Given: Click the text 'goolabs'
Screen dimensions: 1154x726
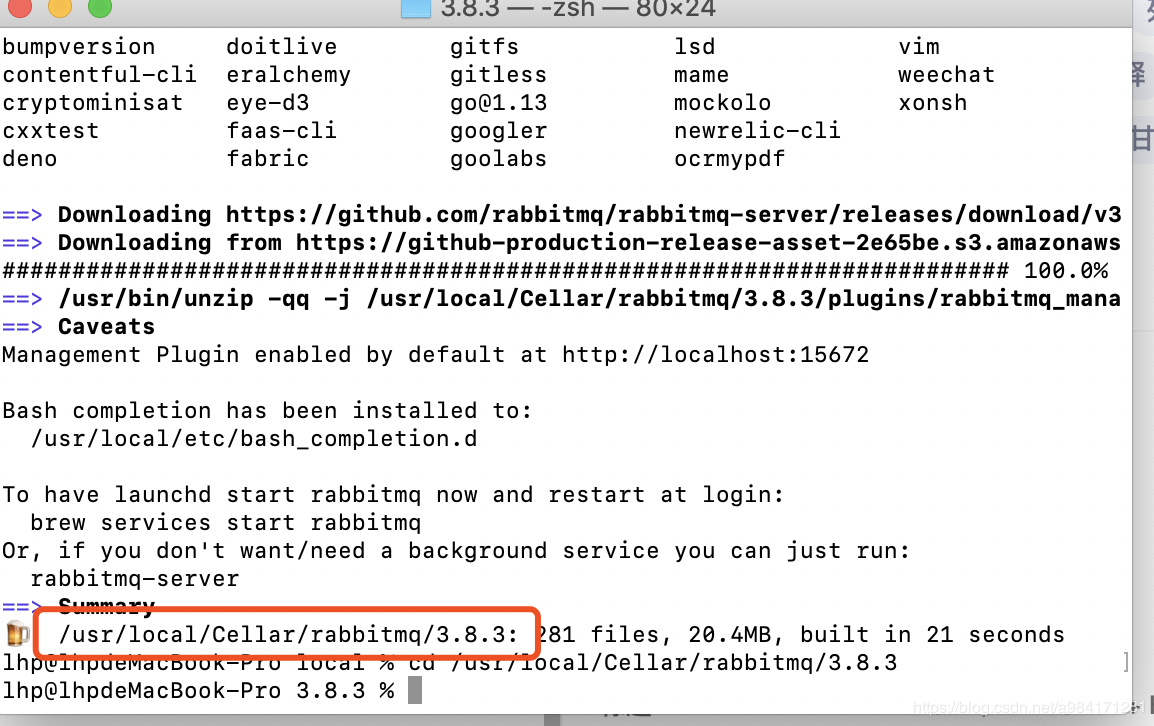Looking at the screenshot, I should (498, 159).
